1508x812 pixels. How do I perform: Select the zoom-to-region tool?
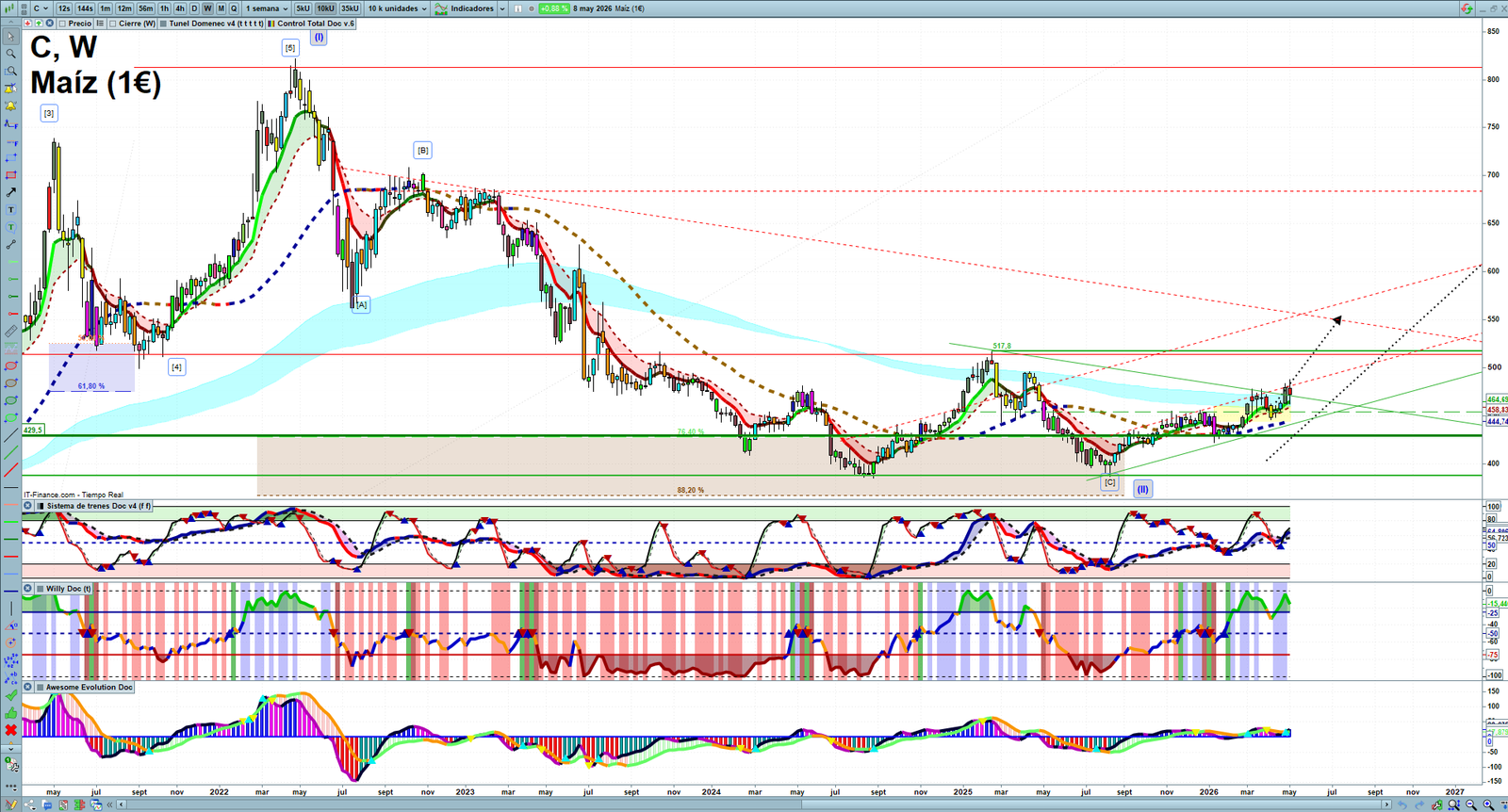[11, 71]
